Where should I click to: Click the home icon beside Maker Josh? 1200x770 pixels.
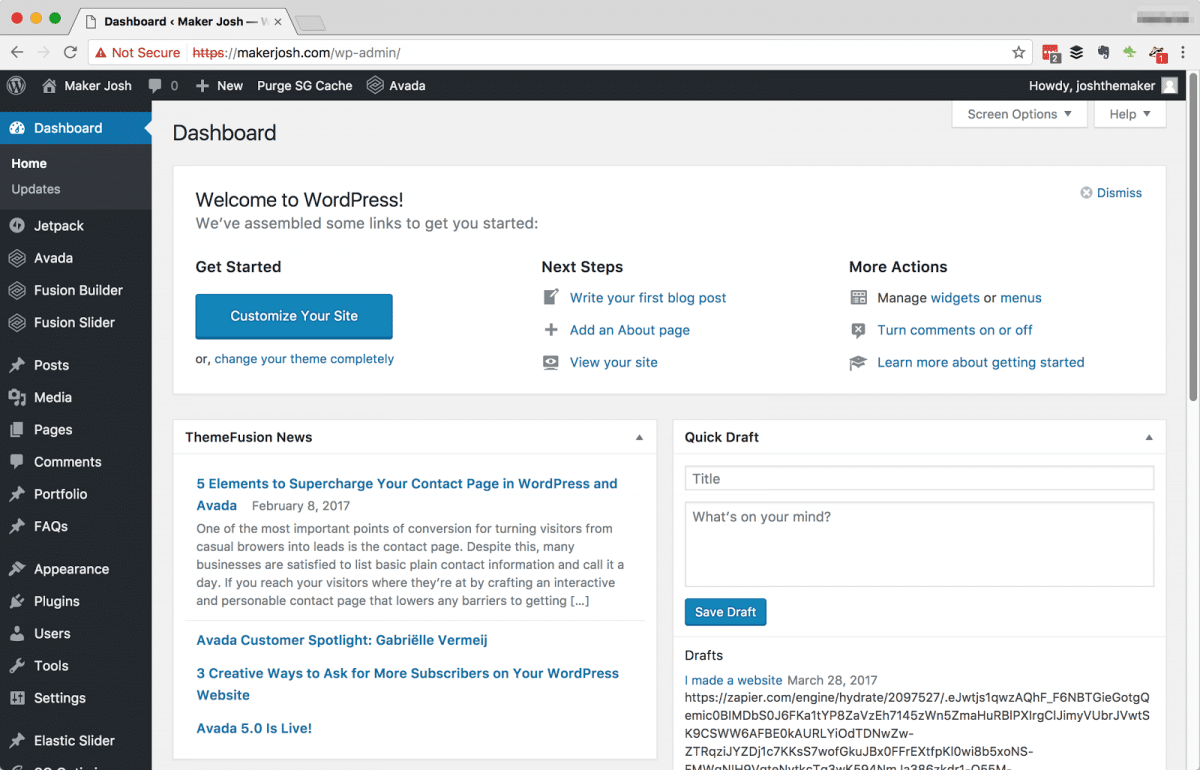[x=49, y=86]
